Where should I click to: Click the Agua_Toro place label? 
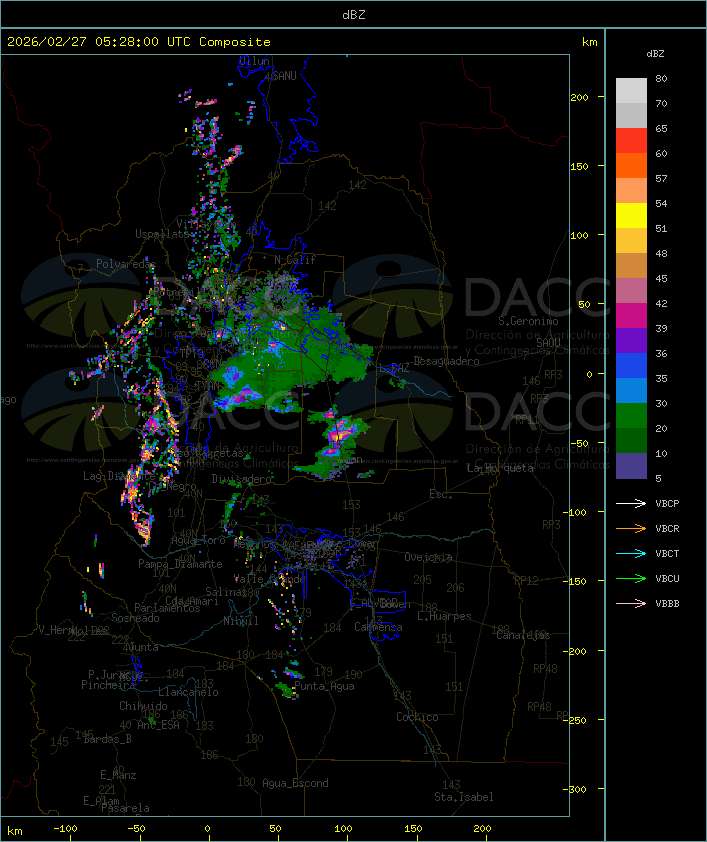pyautogui.click(x=198, y=541)
